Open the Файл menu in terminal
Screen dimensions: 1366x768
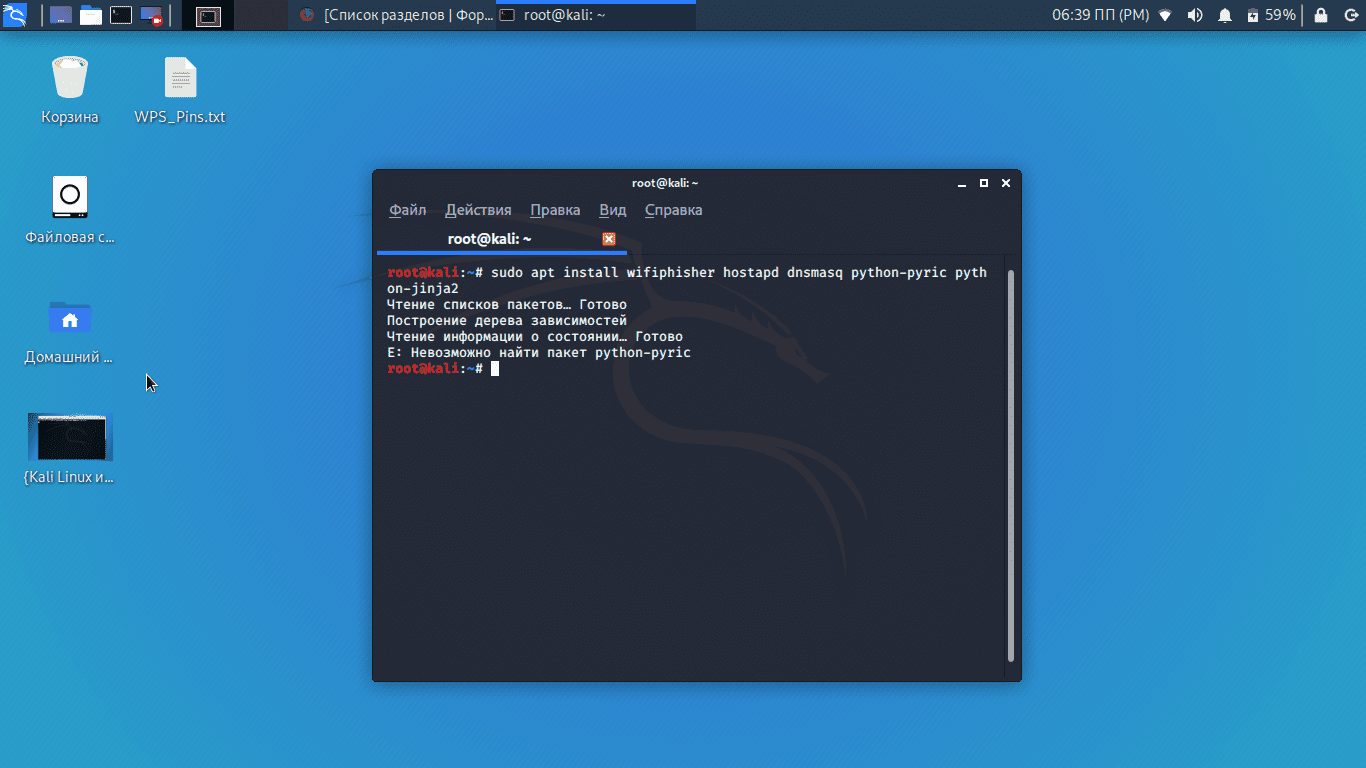coord(407,210)
